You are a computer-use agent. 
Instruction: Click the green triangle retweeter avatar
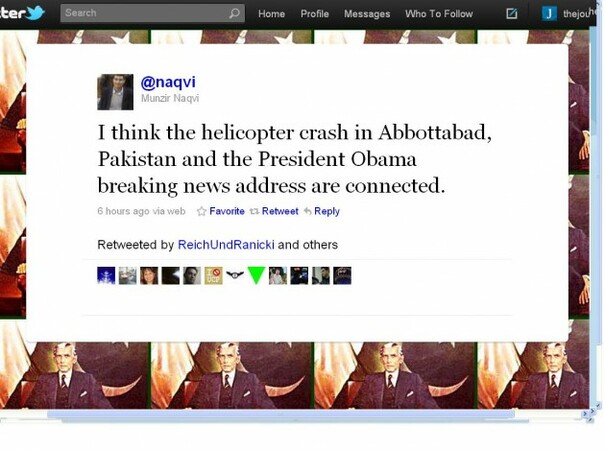coord(256,275)
